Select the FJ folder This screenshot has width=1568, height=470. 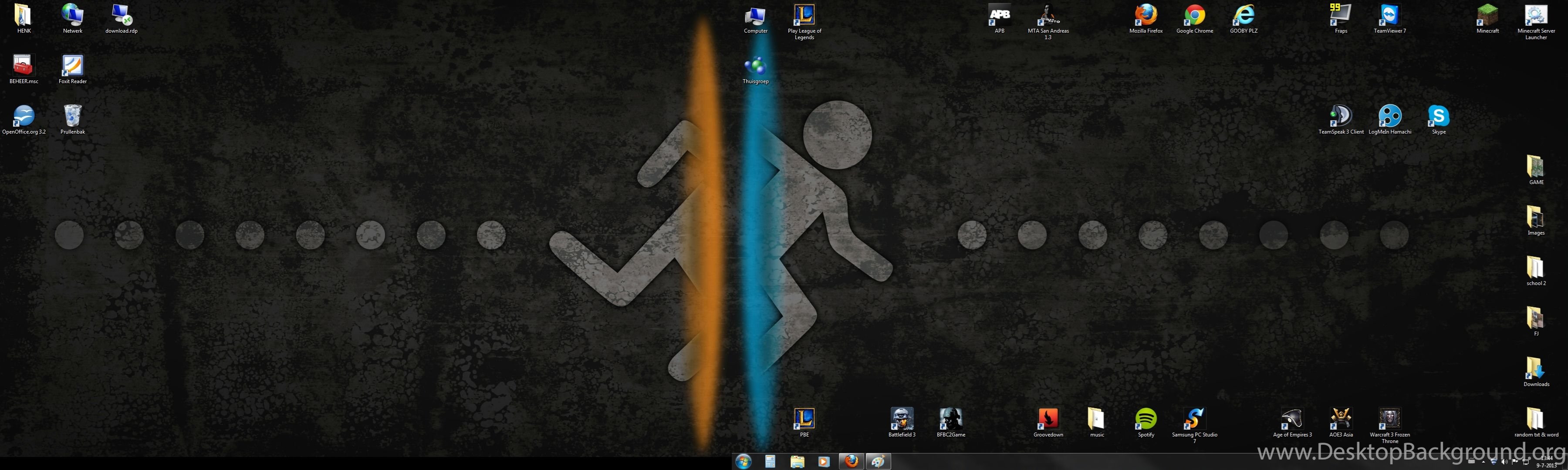[x=1536, y=321]
